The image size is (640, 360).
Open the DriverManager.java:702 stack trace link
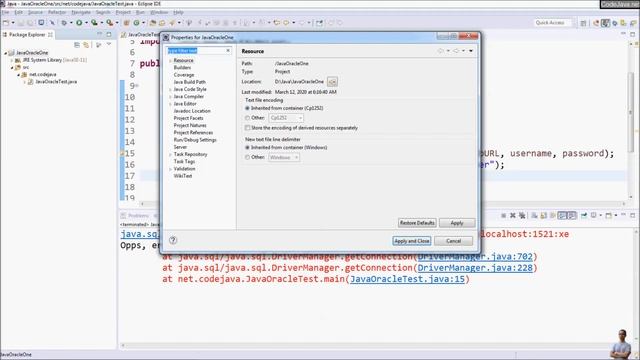pyautogui.click(x=475, y=257)
